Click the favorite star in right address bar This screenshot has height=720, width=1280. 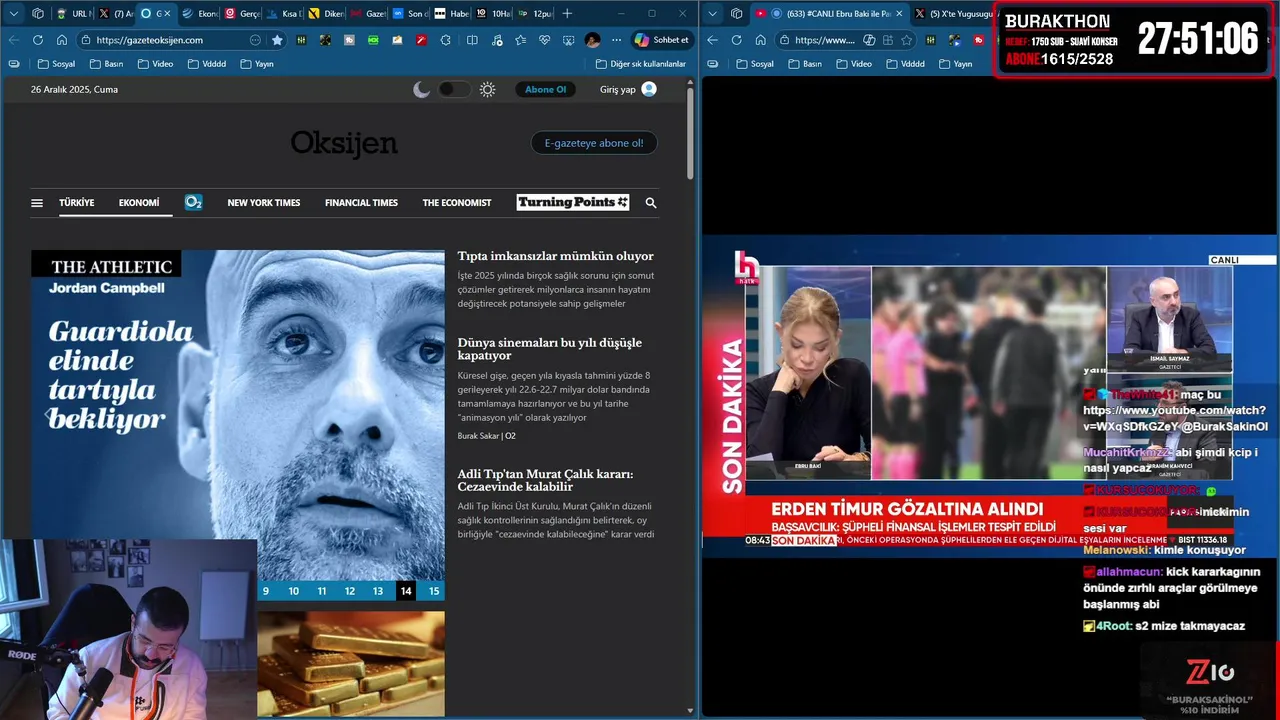[x=906, y=40]
